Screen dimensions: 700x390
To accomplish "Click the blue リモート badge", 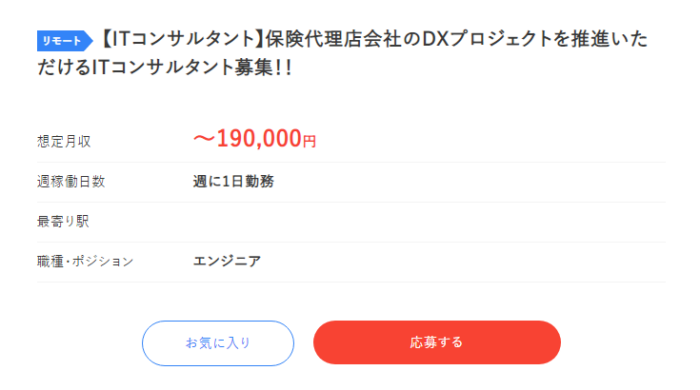I will tap(65, 41).
